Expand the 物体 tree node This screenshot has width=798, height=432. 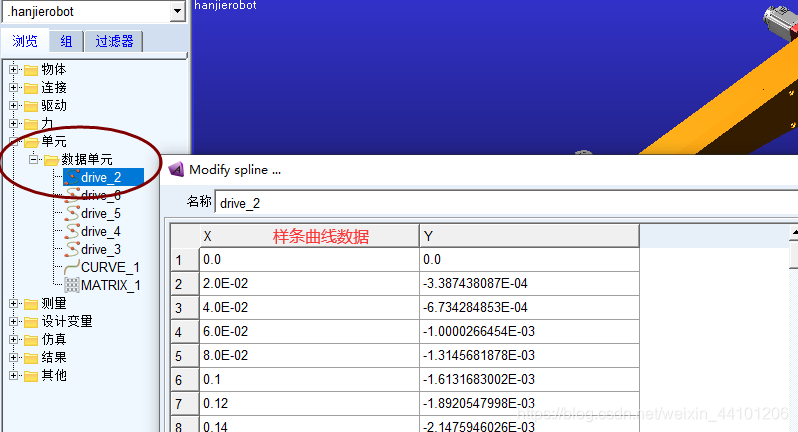(x=14, y=69)
